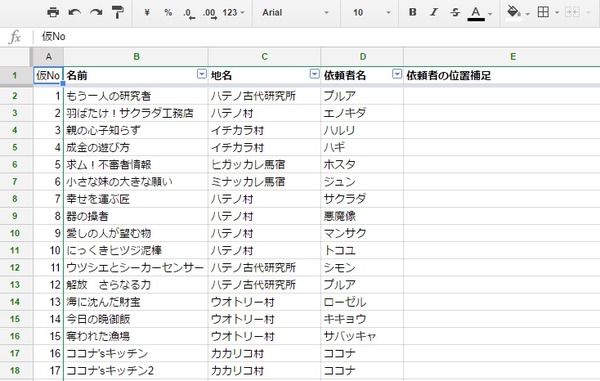
Task: Open the fill color picker
Action: click(x=517, y=13)
